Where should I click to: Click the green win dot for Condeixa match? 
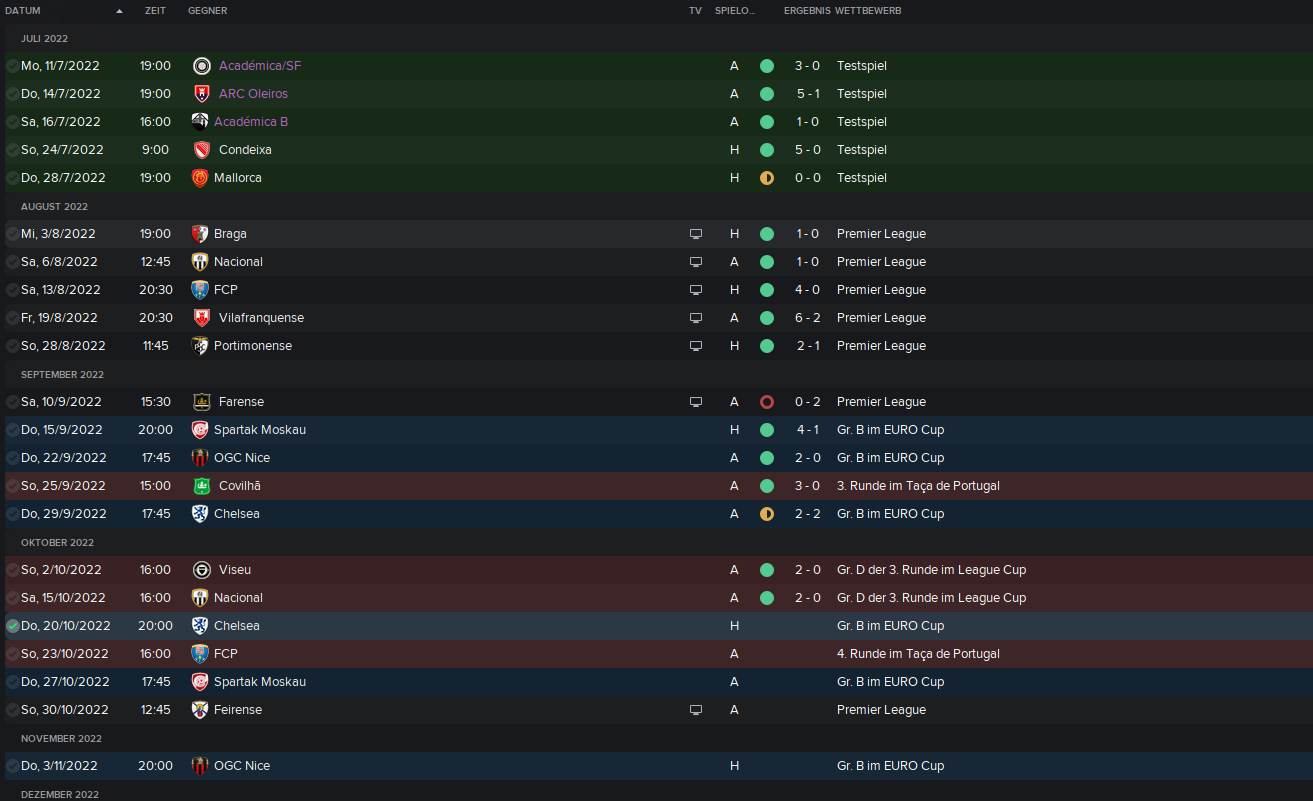(x=767, y=150)
